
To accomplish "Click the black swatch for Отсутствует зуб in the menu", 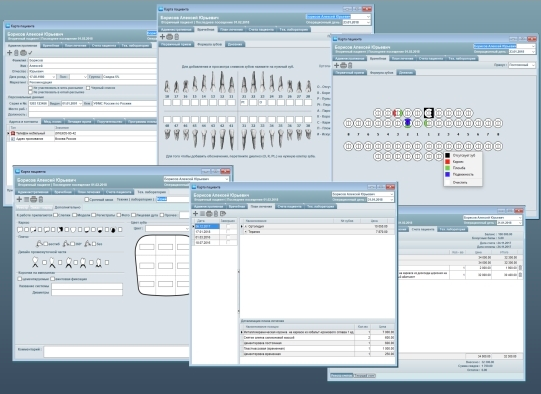I will click(447, 155).
